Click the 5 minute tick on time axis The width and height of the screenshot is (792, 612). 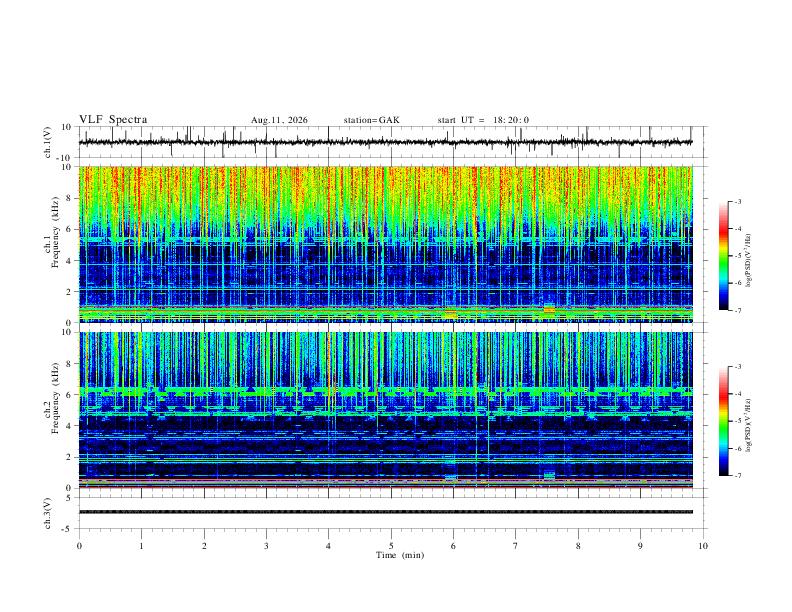391,546
